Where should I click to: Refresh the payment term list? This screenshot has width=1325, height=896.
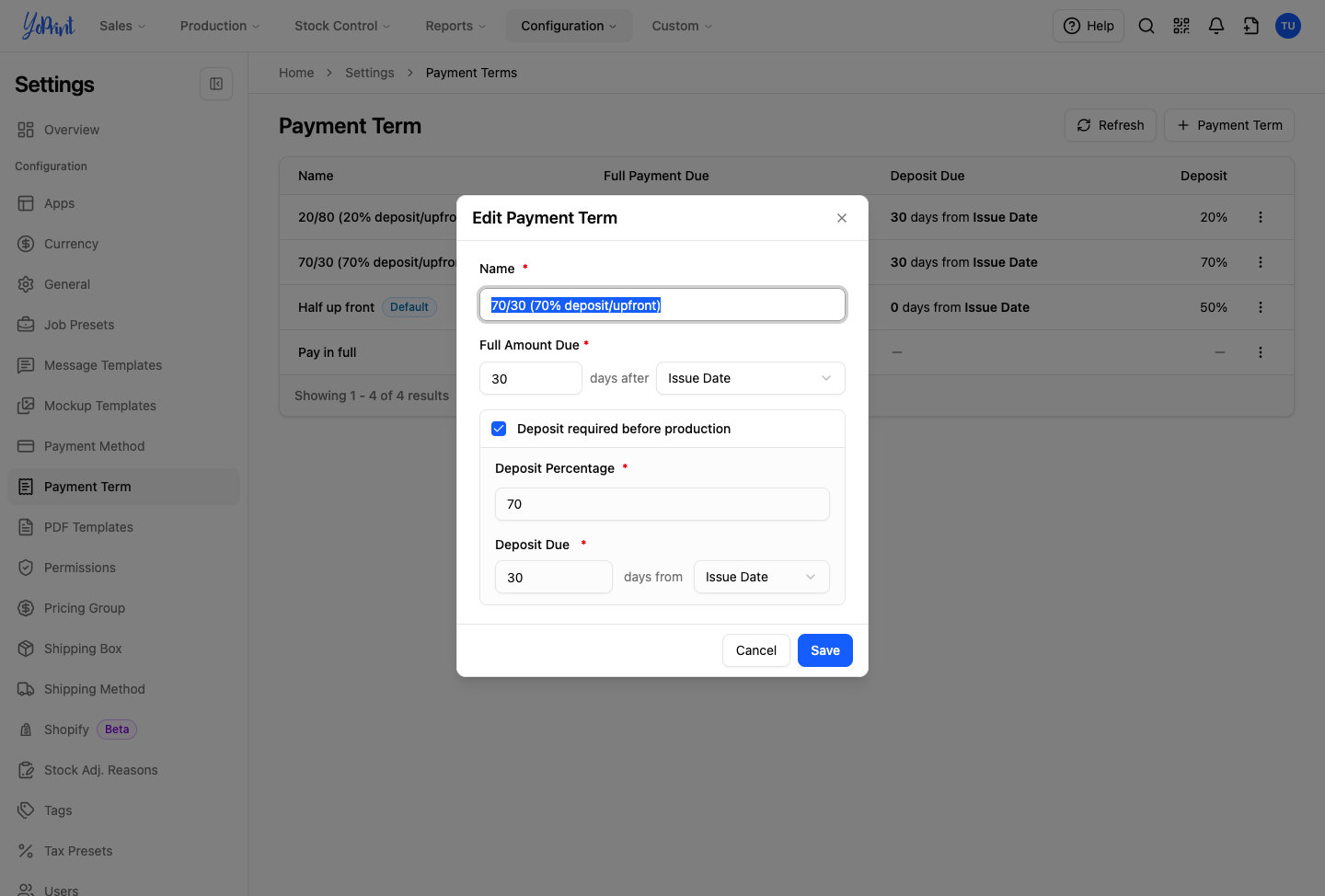coord(1111,125)
